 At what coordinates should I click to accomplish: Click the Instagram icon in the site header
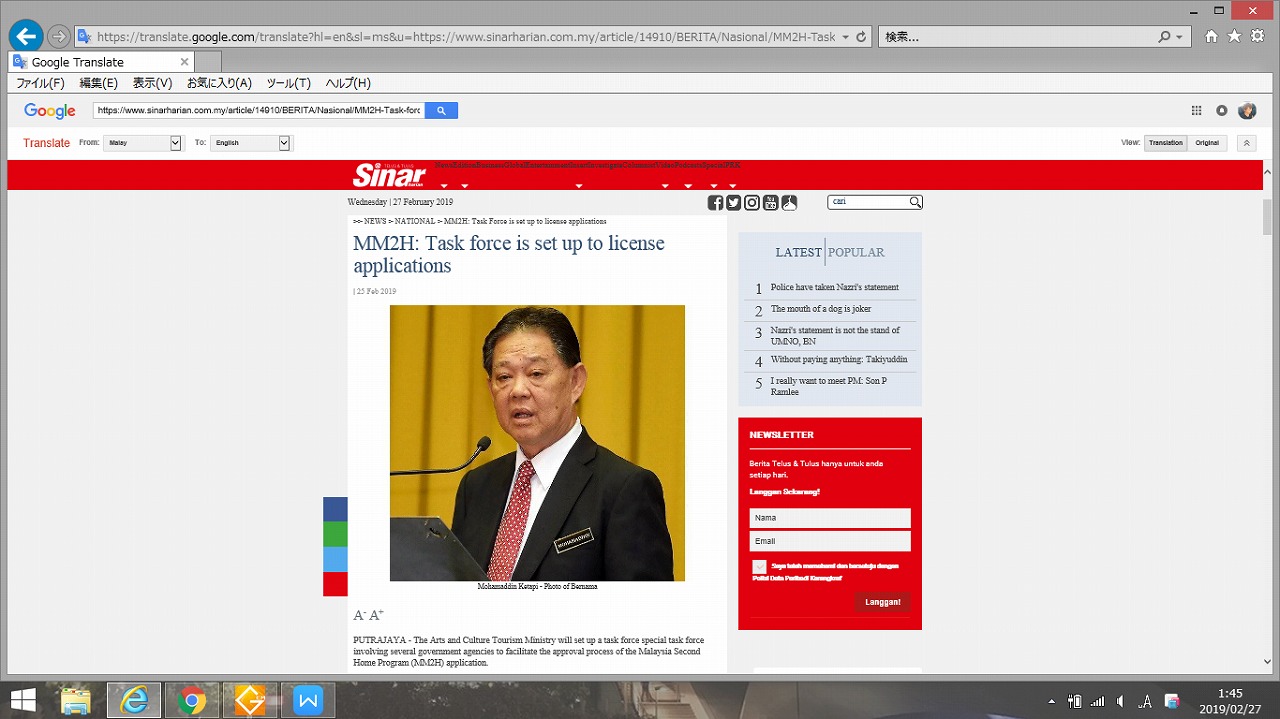point(752,203)
